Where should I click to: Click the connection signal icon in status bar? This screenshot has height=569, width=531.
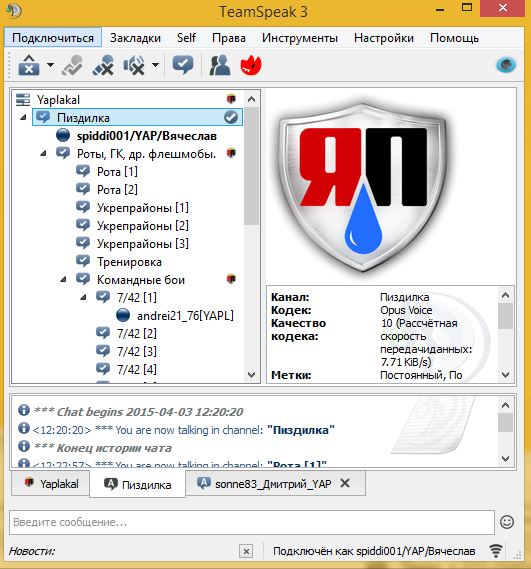tap(496, 551)
